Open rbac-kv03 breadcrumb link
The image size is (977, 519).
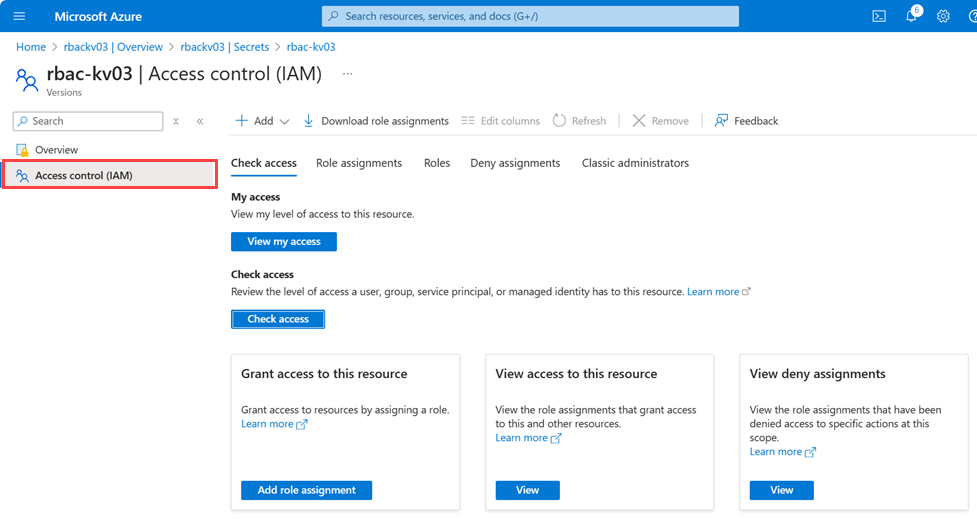point(311,47)
